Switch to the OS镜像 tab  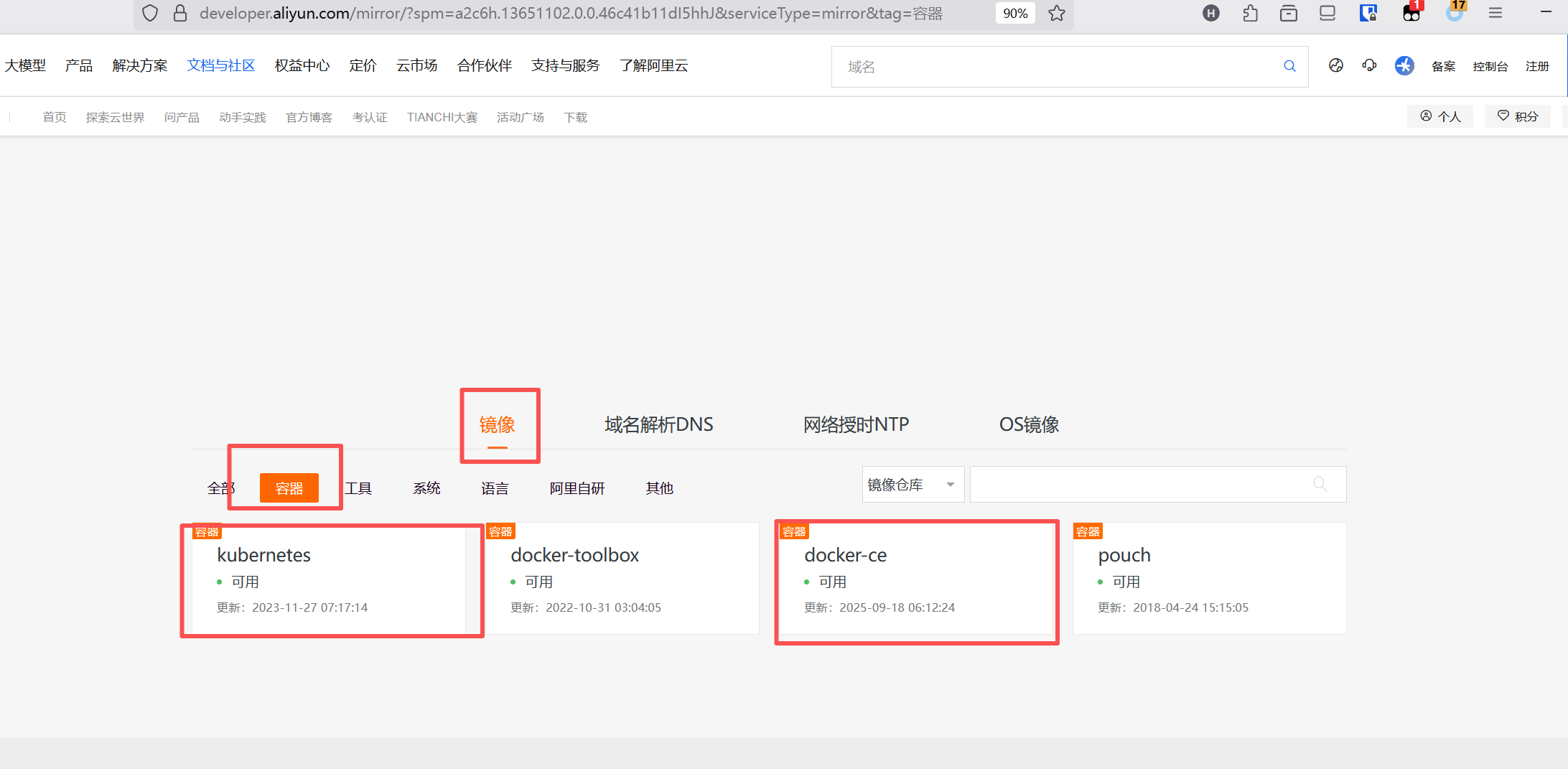[1029, 424]
